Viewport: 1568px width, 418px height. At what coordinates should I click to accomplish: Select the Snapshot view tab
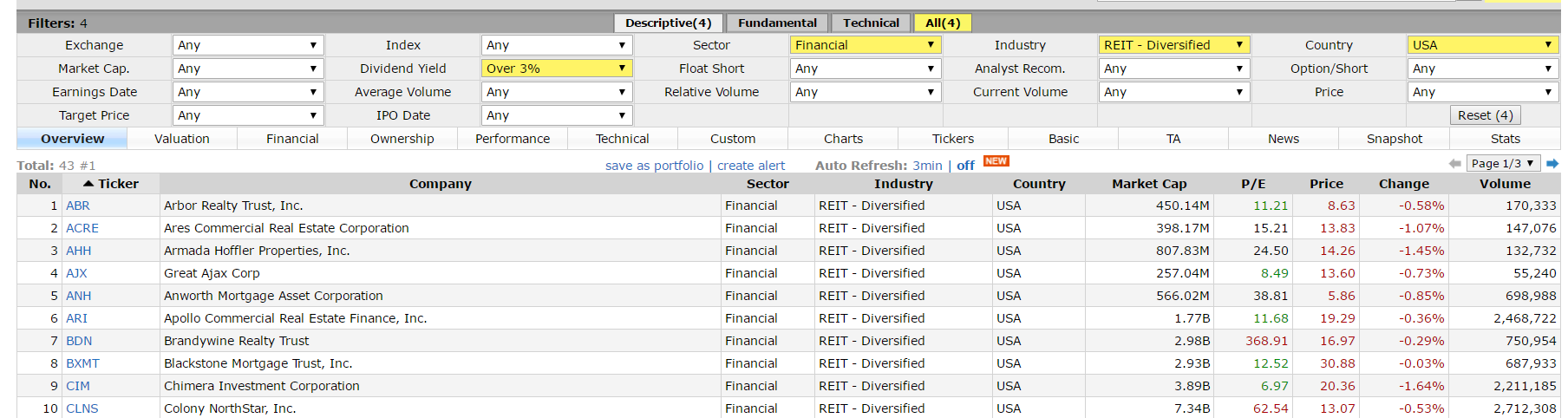point(1394,139)
